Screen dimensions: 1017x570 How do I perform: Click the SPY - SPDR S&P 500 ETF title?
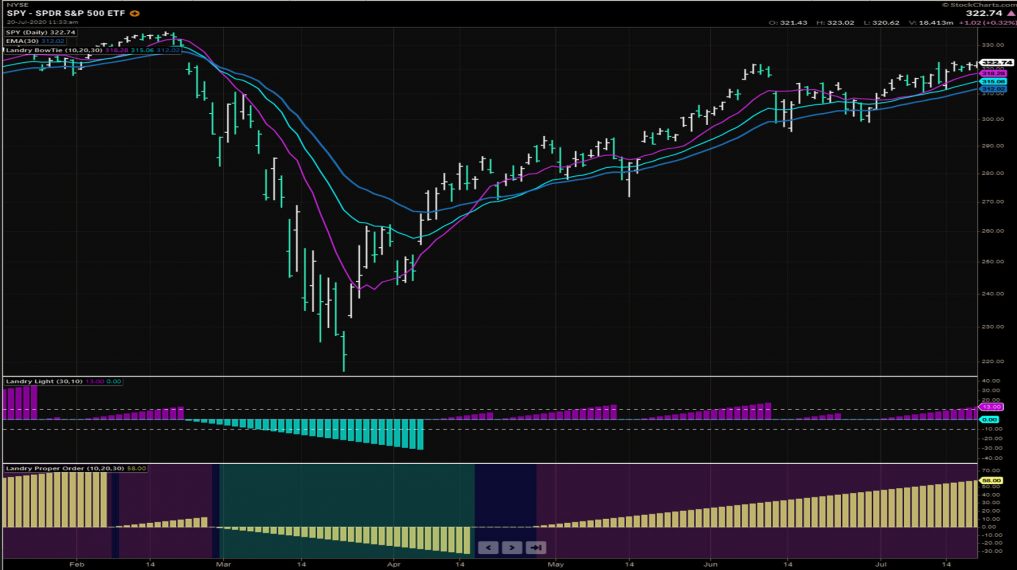tap(66, 13)
